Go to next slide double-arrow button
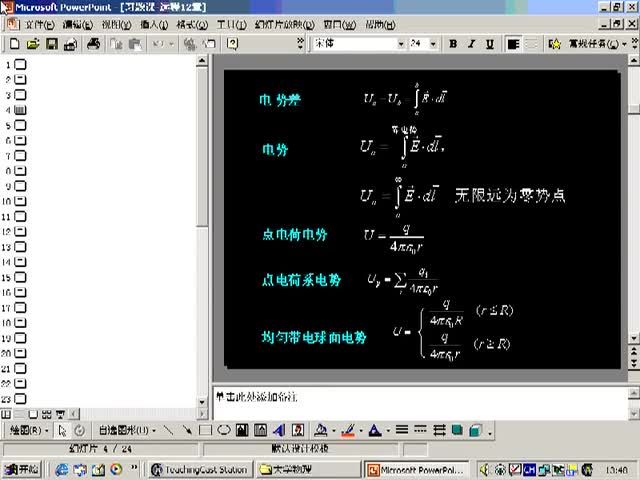The height and width of the screenshot is (480, 640). [633, 363]
